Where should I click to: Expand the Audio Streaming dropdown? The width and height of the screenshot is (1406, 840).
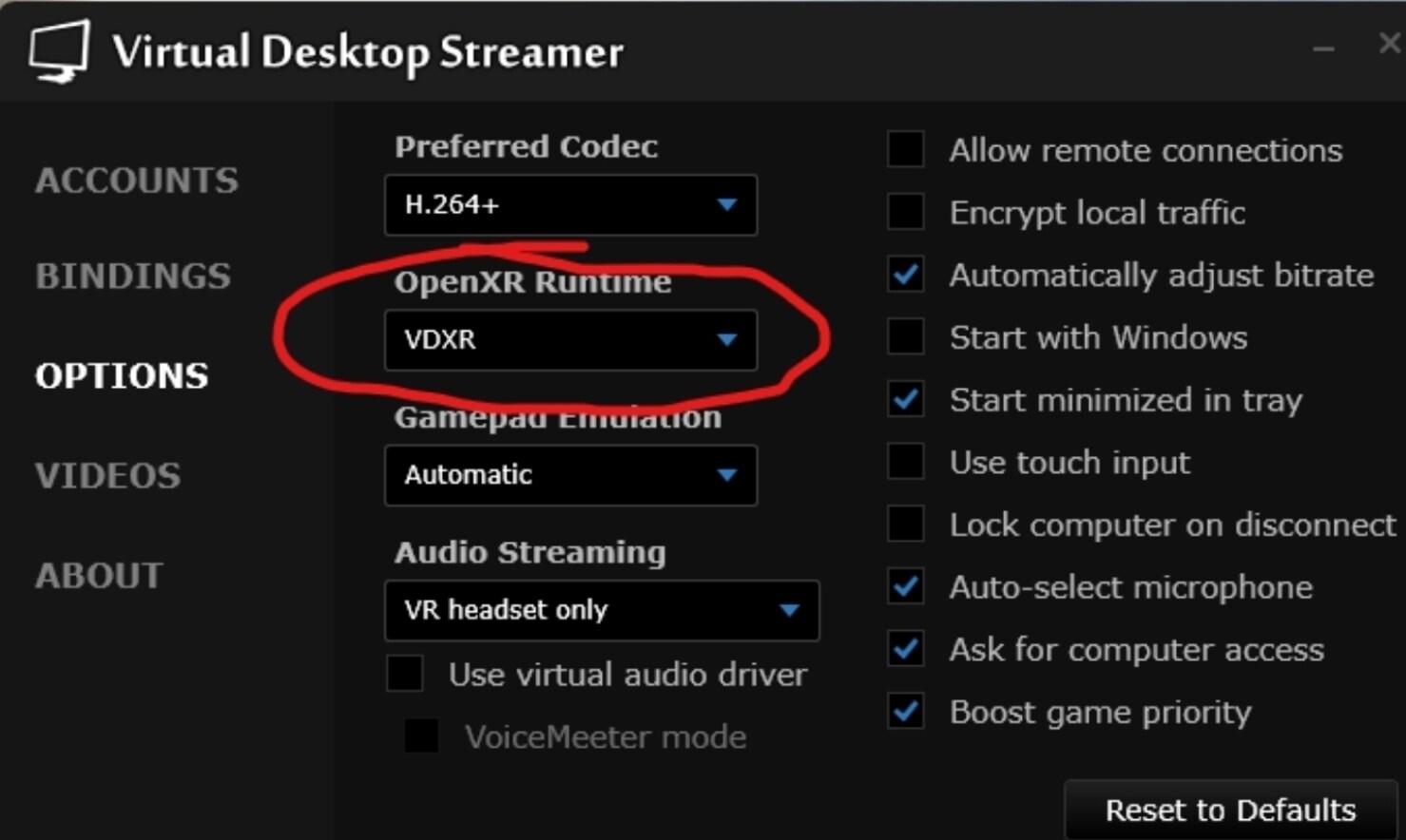601,609
